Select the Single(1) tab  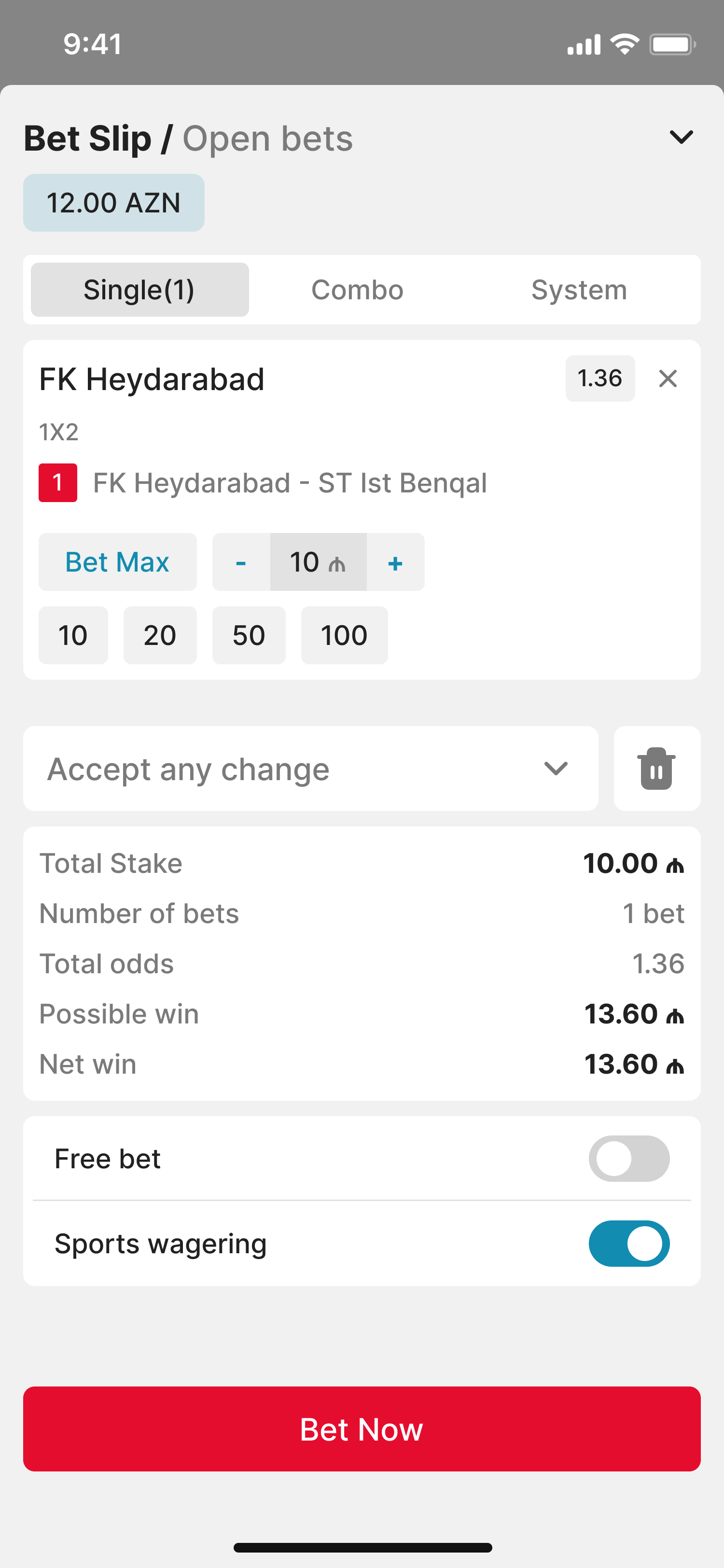(139, 290)
